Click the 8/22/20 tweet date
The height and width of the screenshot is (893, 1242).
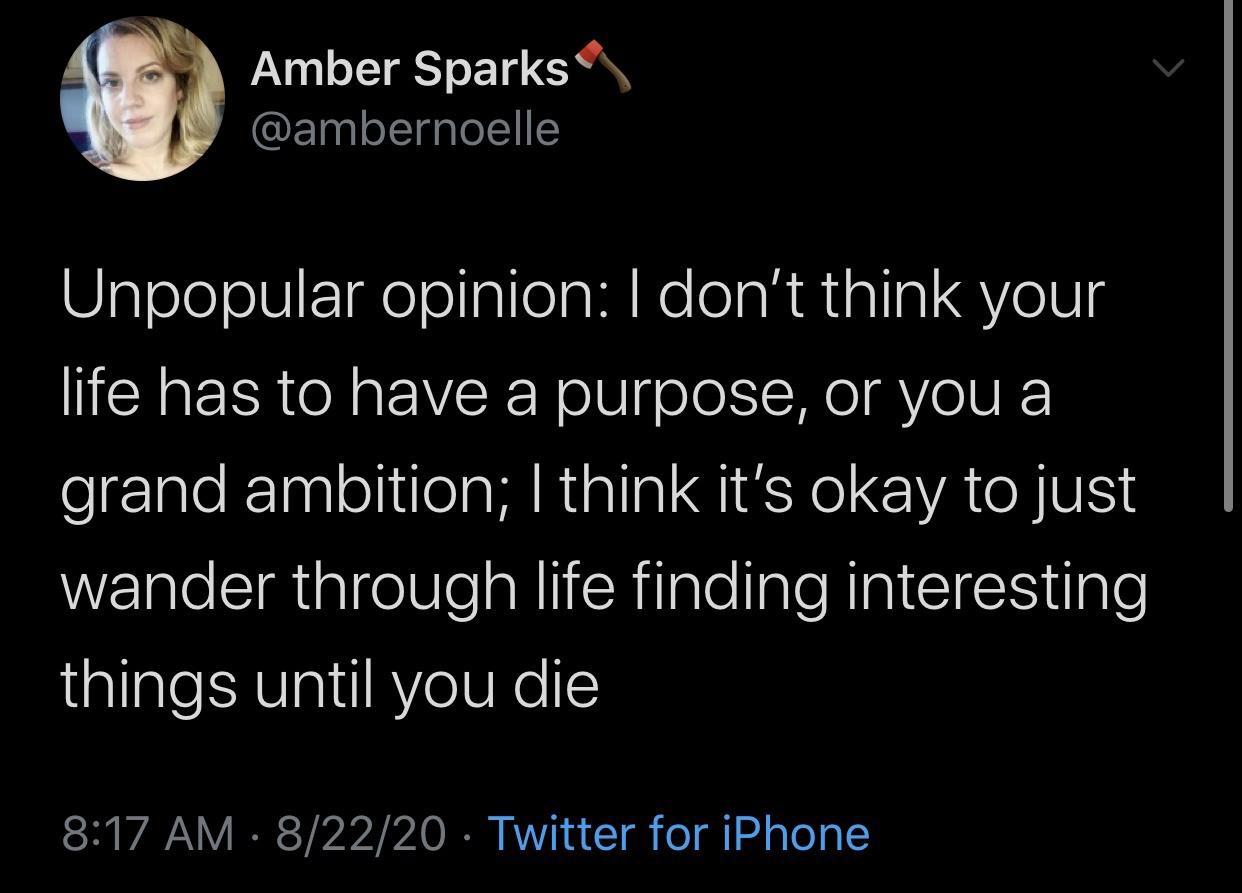tap(364, 833)
